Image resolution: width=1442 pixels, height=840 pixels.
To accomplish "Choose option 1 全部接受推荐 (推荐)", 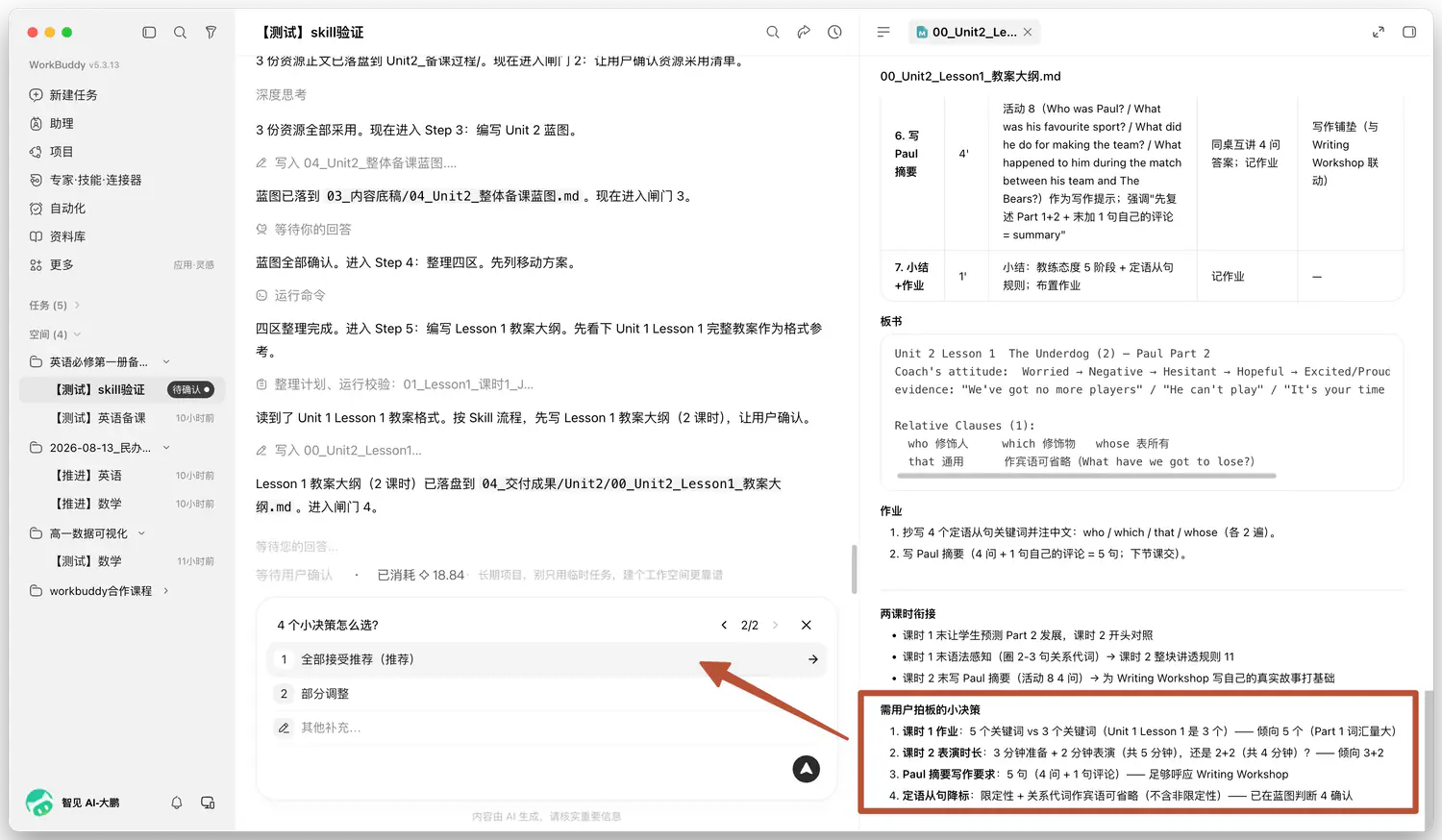I will [546, 659].
